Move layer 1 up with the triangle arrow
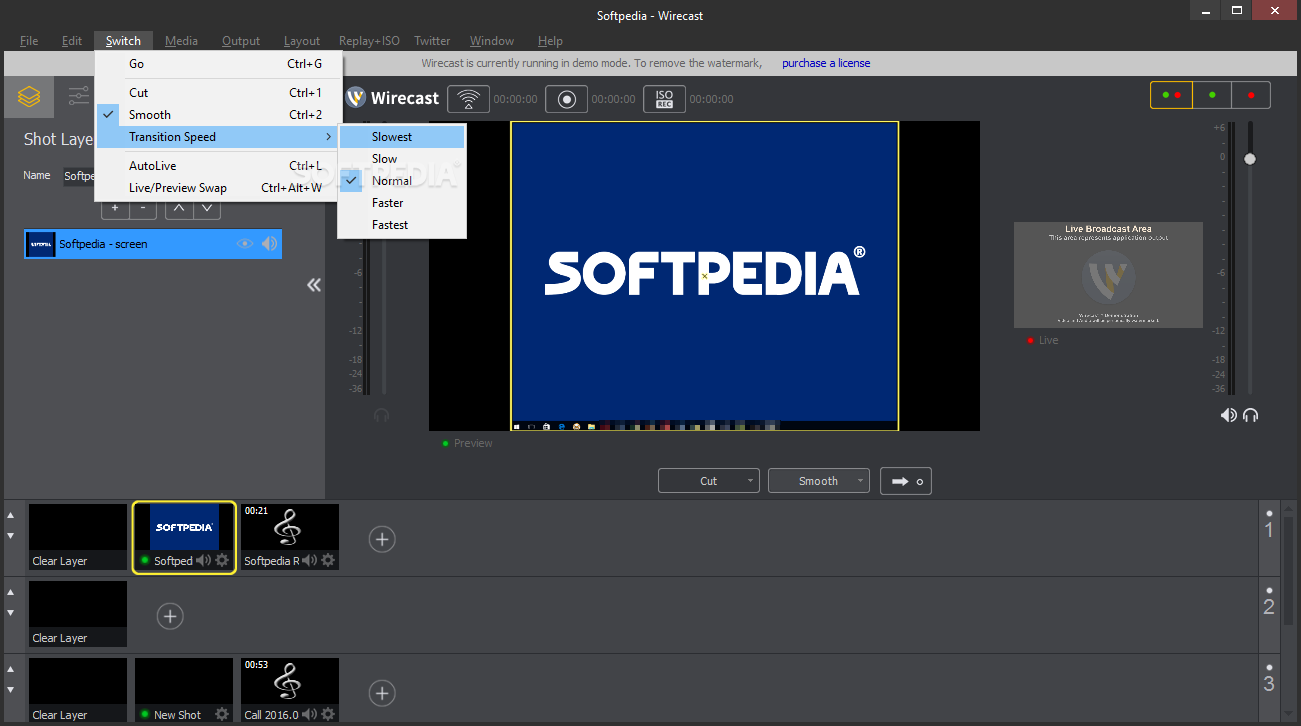 tap(11, 515)
